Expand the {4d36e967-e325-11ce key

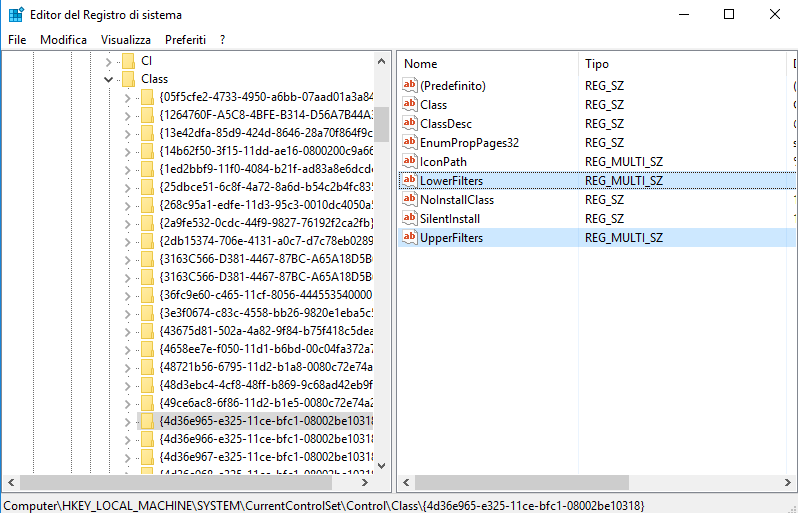(x=127, y=458)
